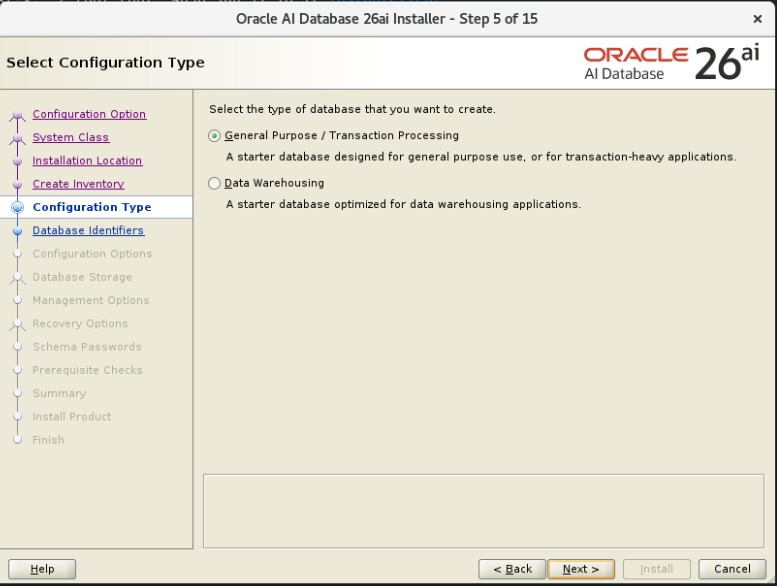Viewport: 777px width, 586px height.
Task: Click the 'Select the type of database' instruction
Action: [x=352, y=109]
